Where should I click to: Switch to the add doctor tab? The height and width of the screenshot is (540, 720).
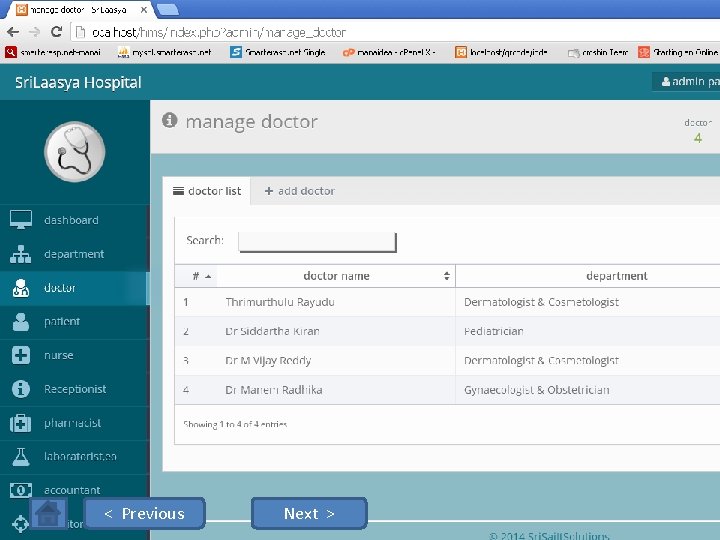pos(299,191)
